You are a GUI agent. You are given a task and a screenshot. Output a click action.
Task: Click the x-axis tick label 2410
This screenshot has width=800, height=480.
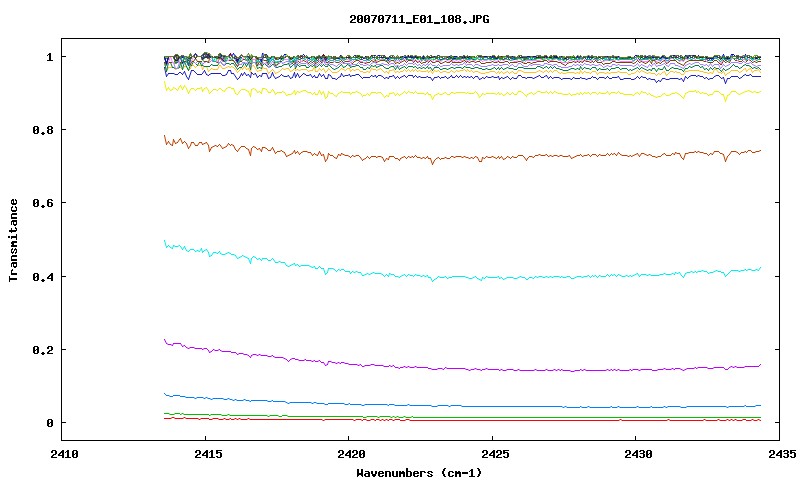(64, 453)
